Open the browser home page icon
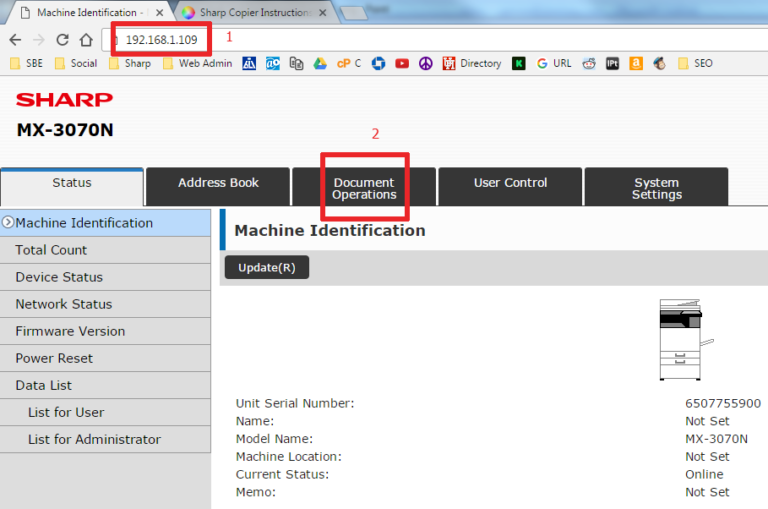The width and height of the screenshot is (768, 509). 86,40
